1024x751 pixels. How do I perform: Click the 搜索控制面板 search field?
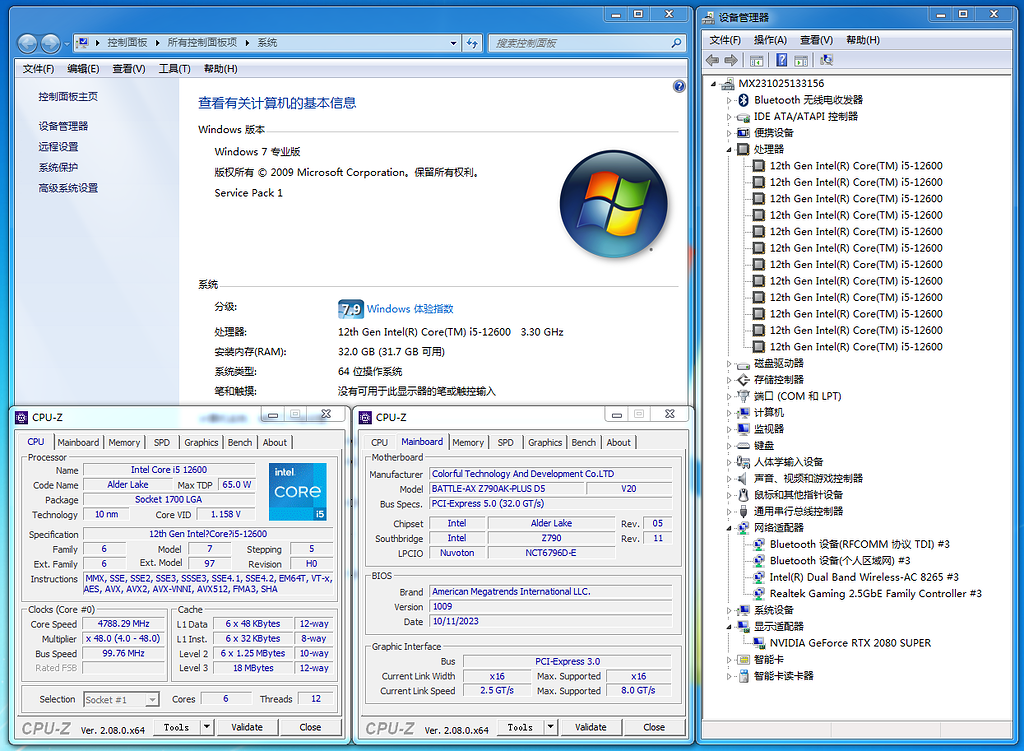[578, 43]
